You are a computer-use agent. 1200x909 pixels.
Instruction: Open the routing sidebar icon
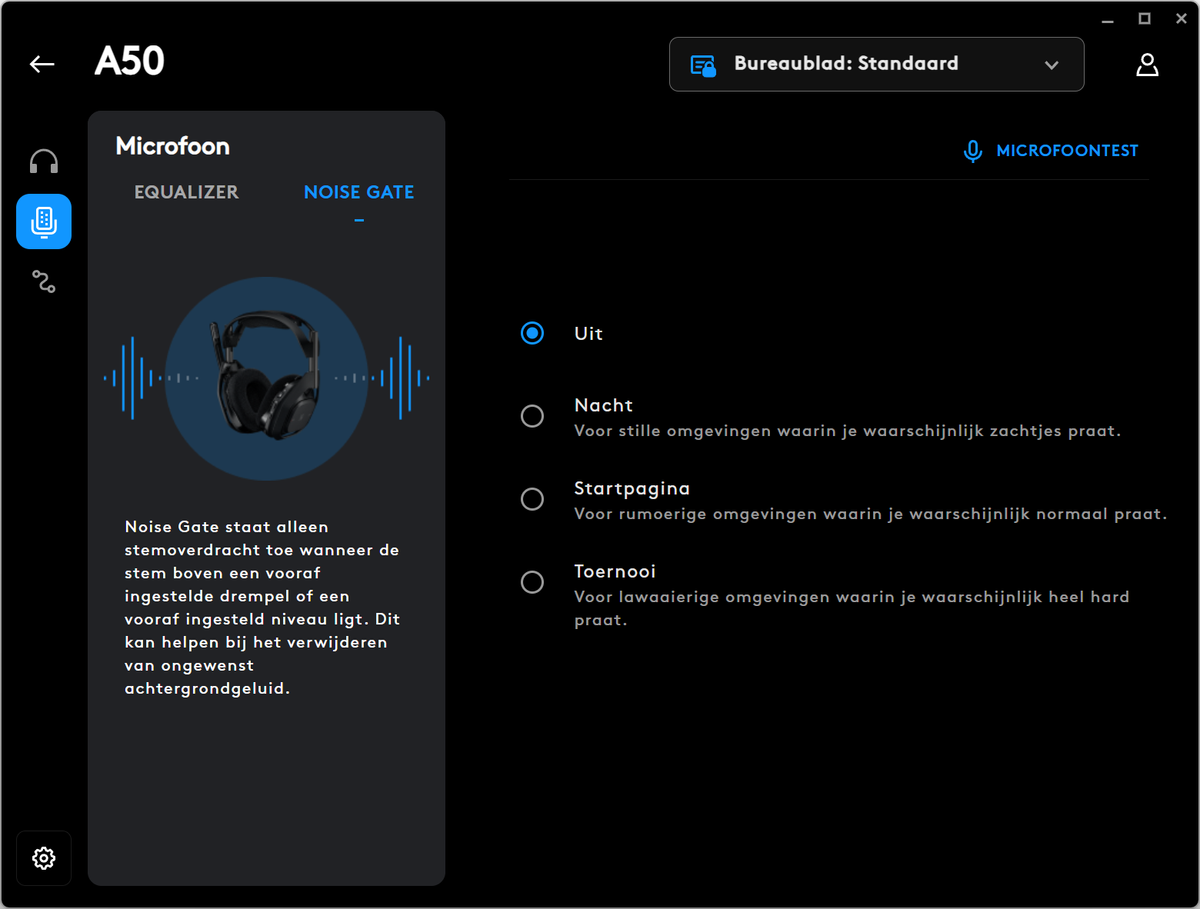pos(44,282)
